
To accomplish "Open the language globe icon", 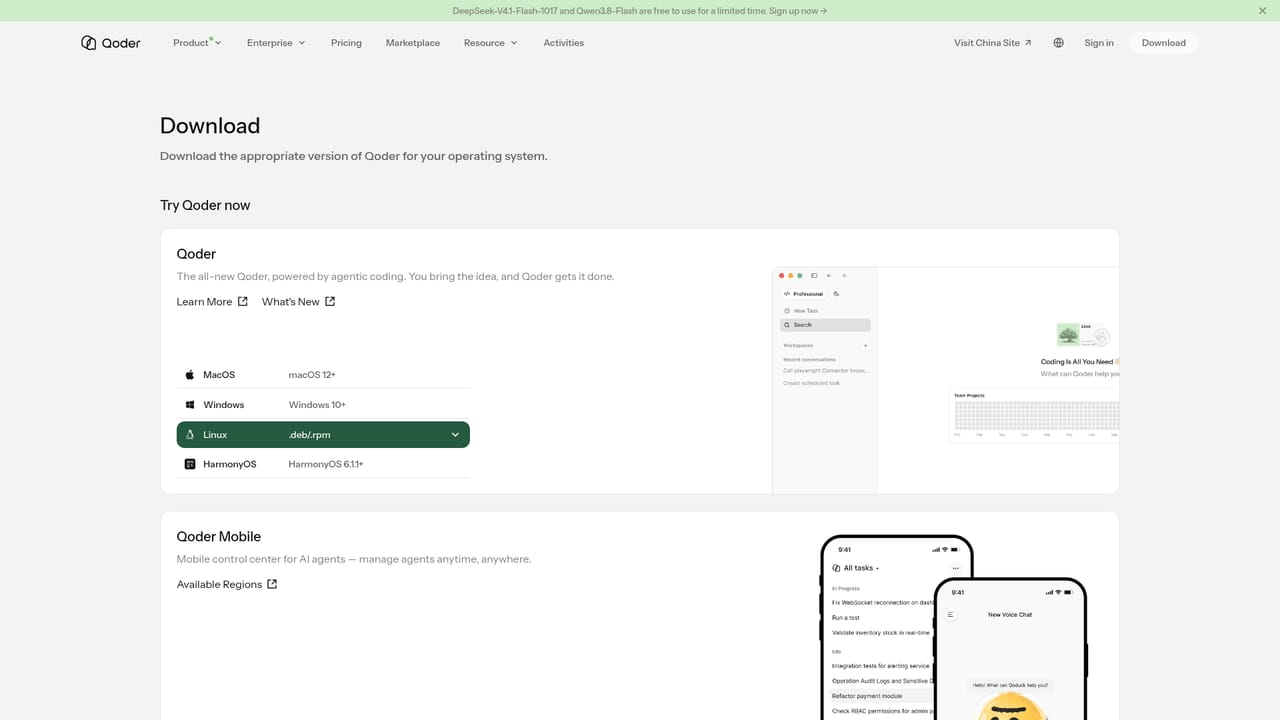I will point(1058,43).
